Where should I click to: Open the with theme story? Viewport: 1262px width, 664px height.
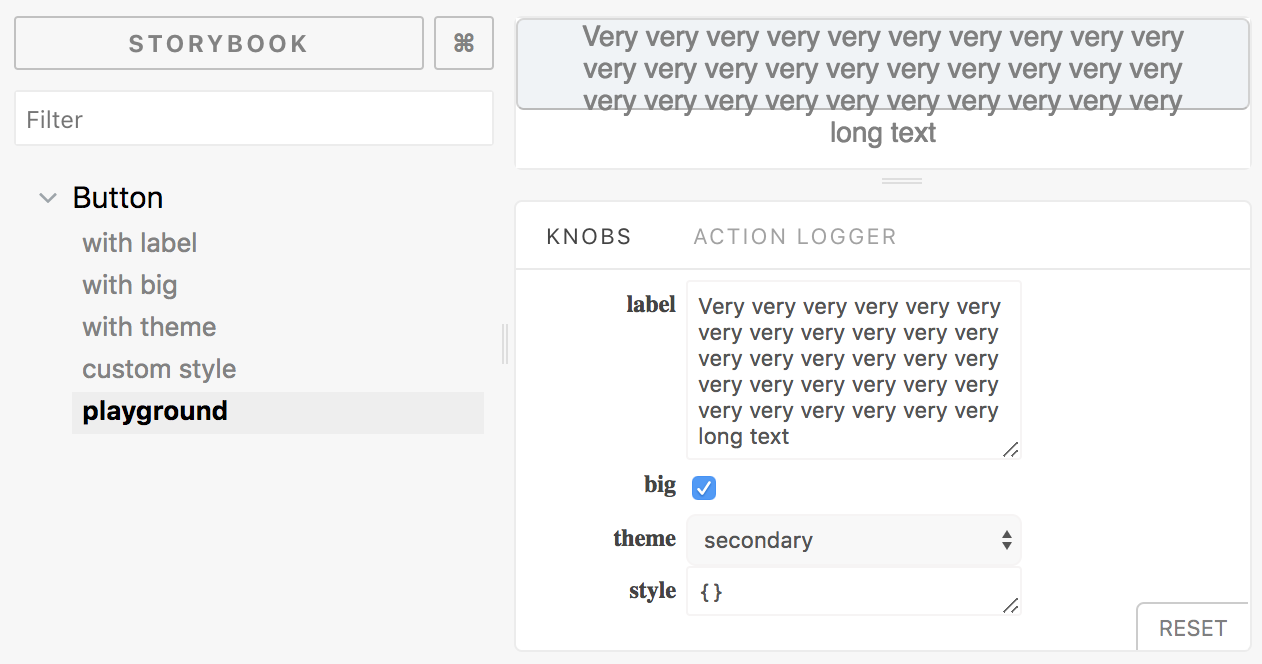[148, 326]
